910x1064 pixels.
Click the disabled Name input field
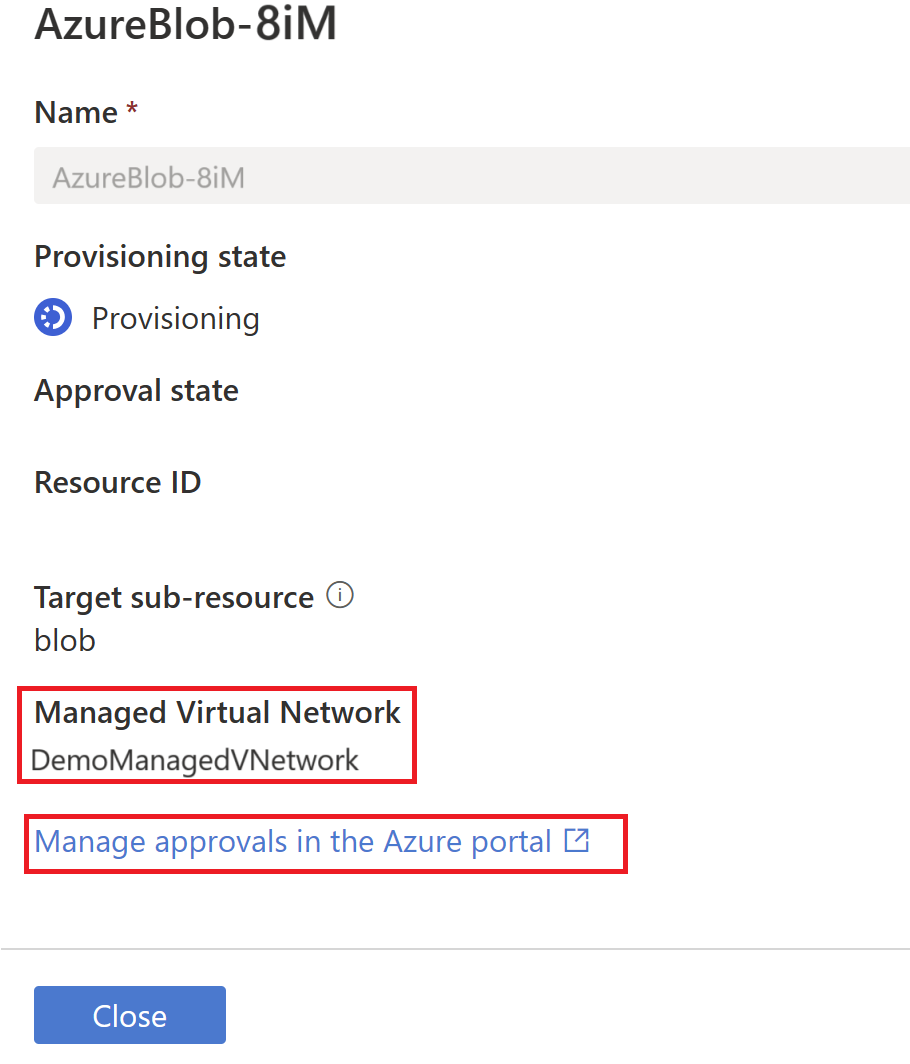tap(470, 177)
